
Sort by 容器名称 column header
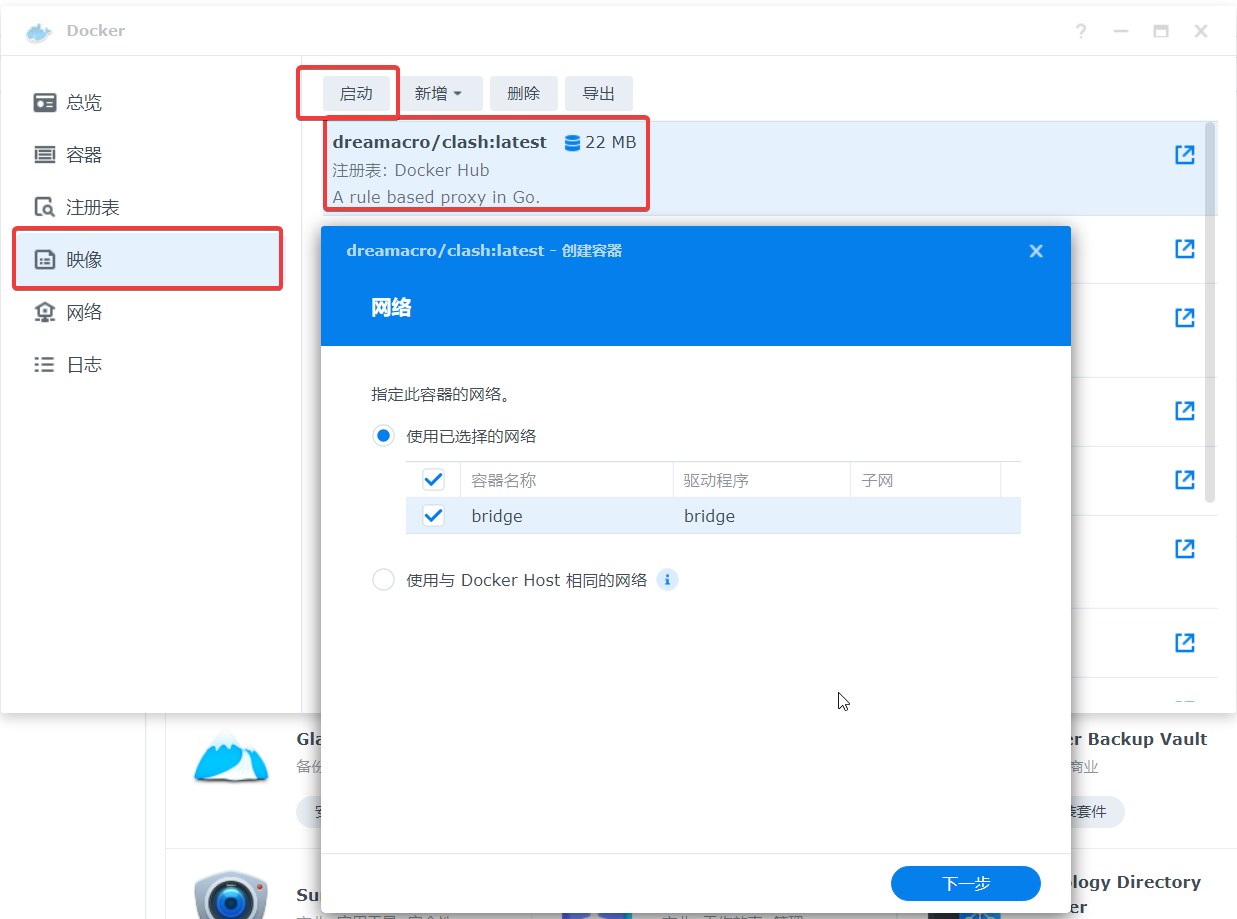pyautogui.click(x=566, y=480)
